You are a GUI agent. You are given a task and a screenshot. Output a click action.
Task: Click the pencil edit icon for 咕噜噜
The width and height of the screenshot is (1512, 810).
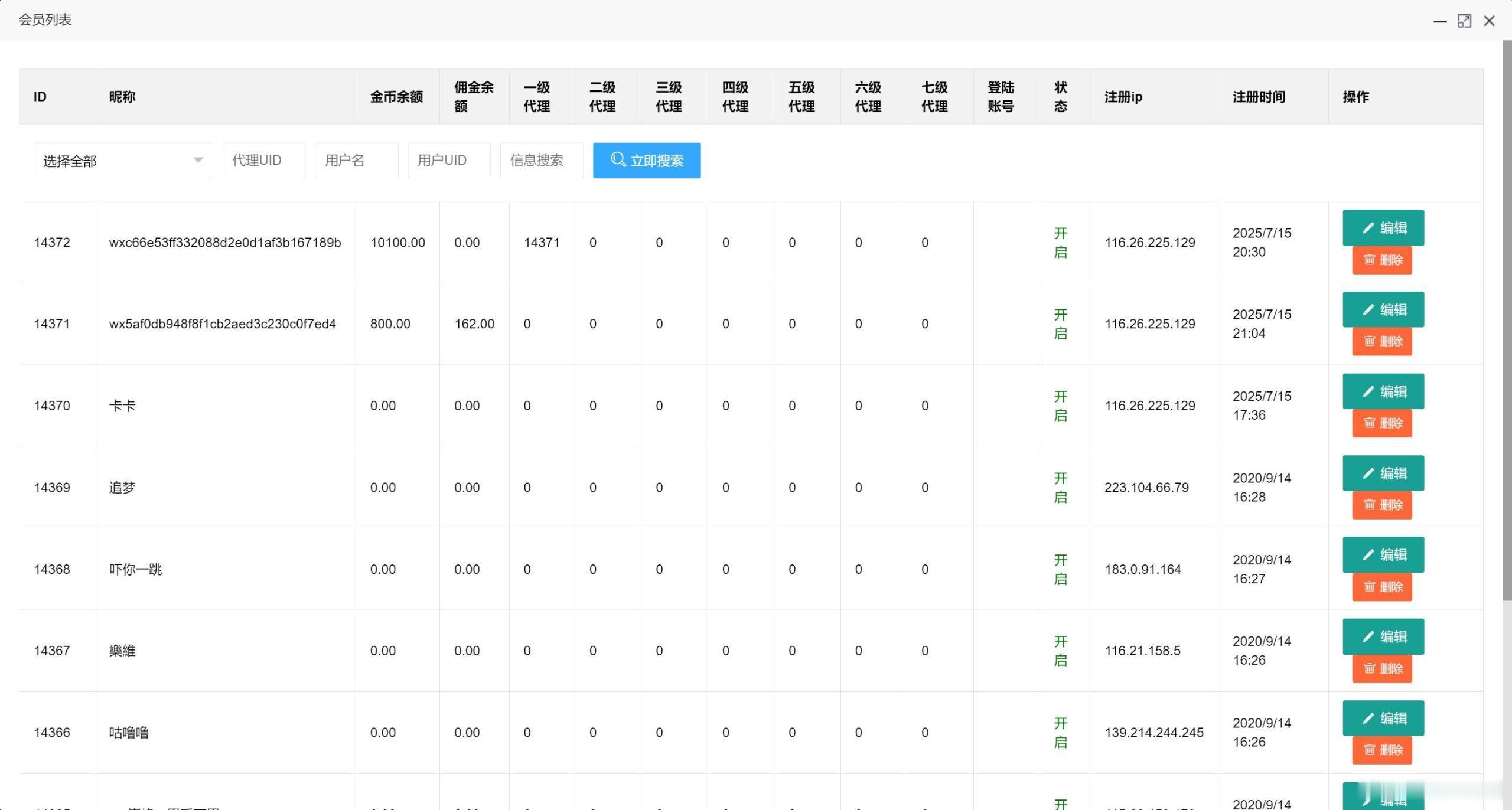coord(1368,718)
